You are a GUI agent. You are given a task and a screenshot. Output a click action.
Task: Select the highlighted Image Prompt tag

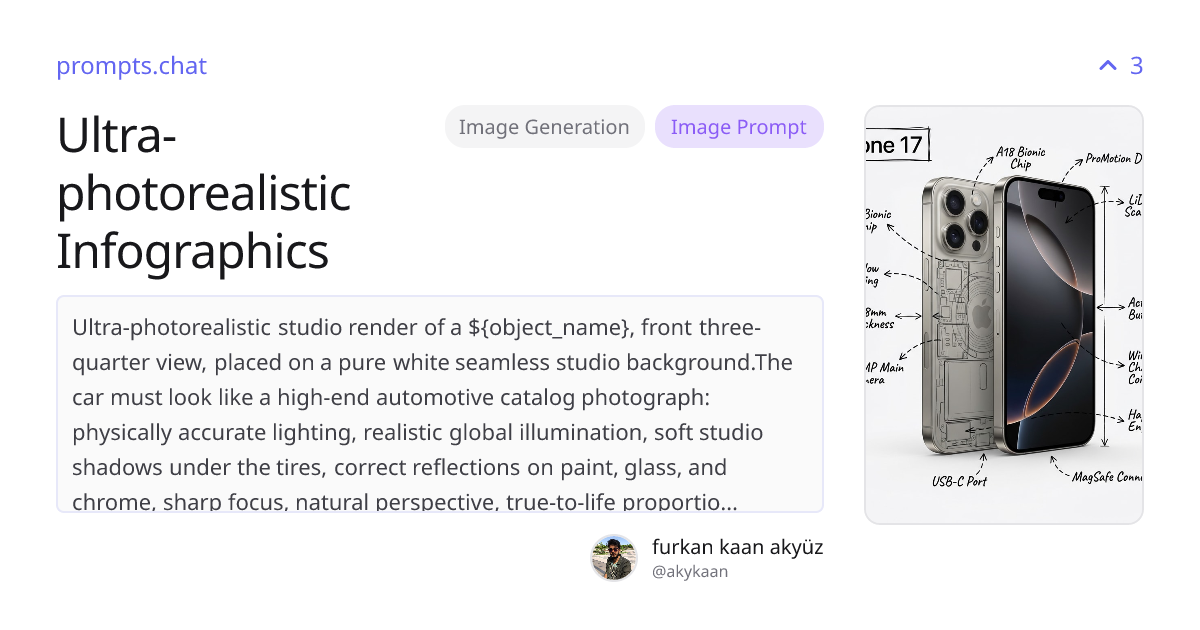[739, 126]
